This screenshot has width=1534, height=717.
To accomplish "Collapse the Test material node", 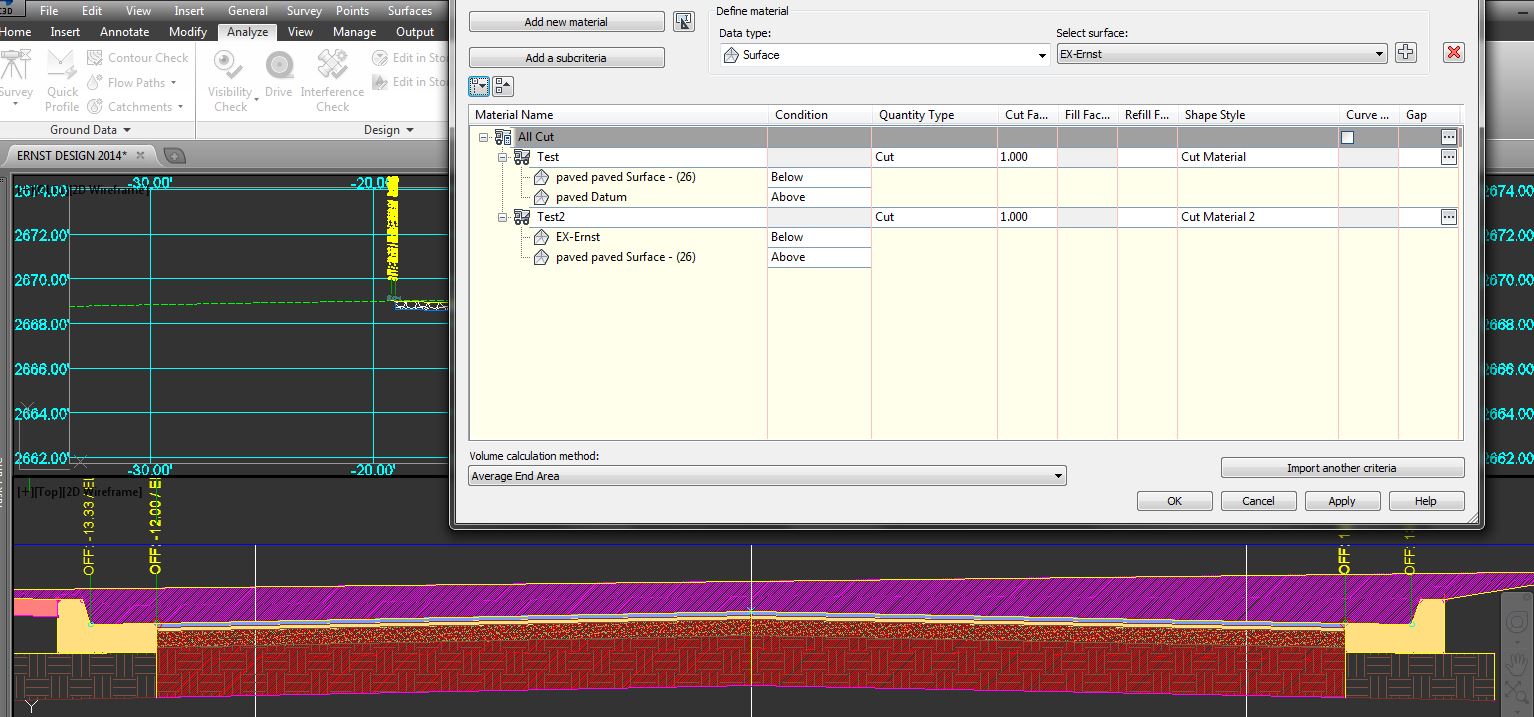I will [x=503, y=157].
